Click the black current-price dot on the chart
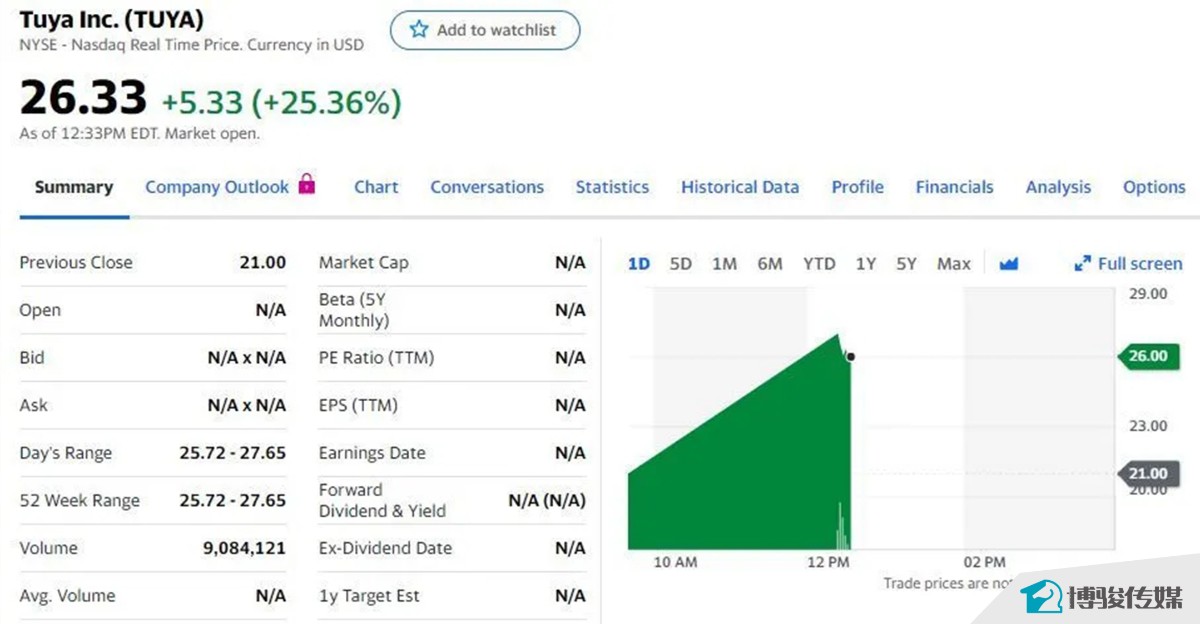Screen dimensions: 1200x624 [850, 356]
